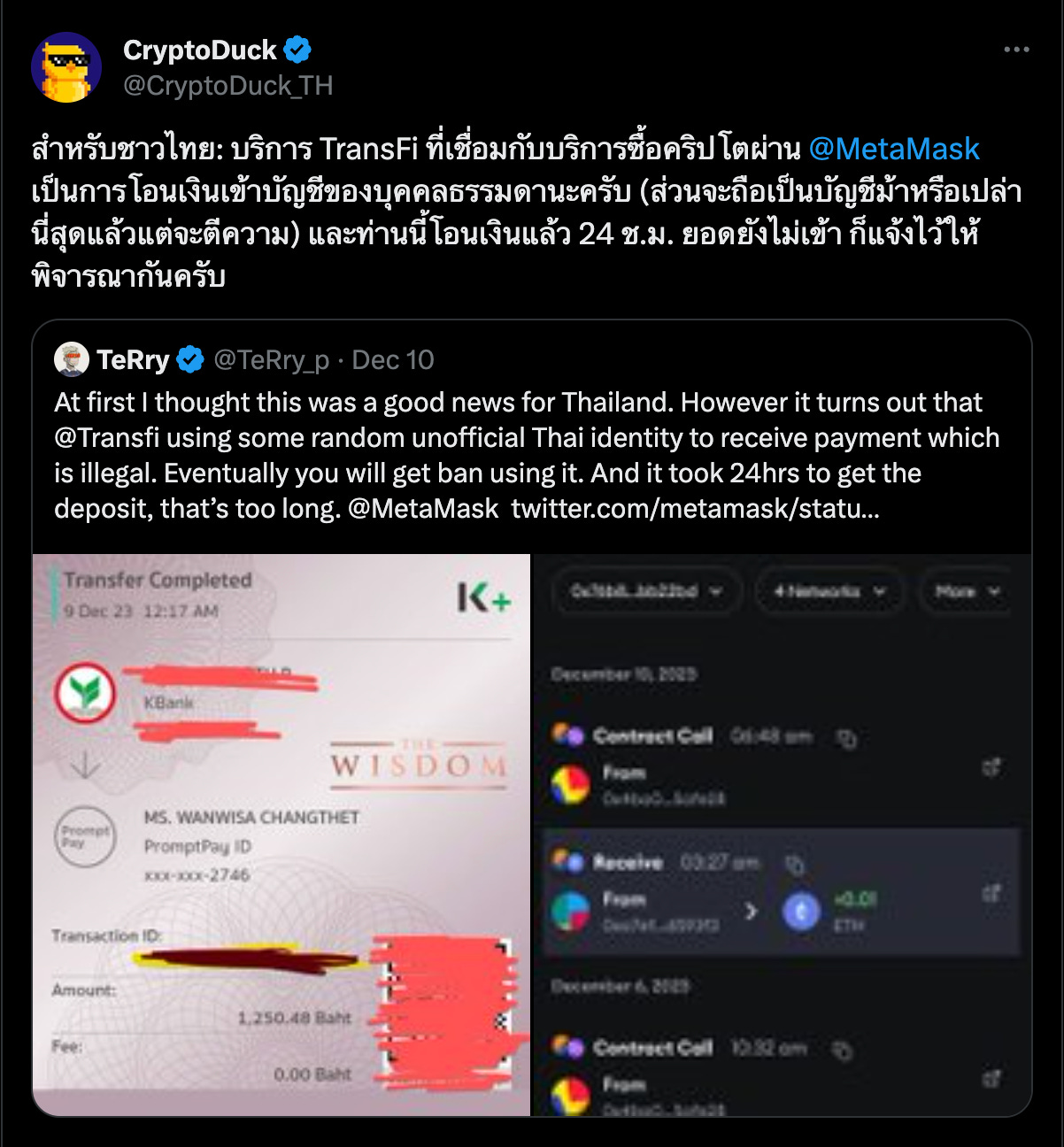Open TeRry's small profile avatar
This screenshot has width=1064, height=1147.
[x=72, y=359]
